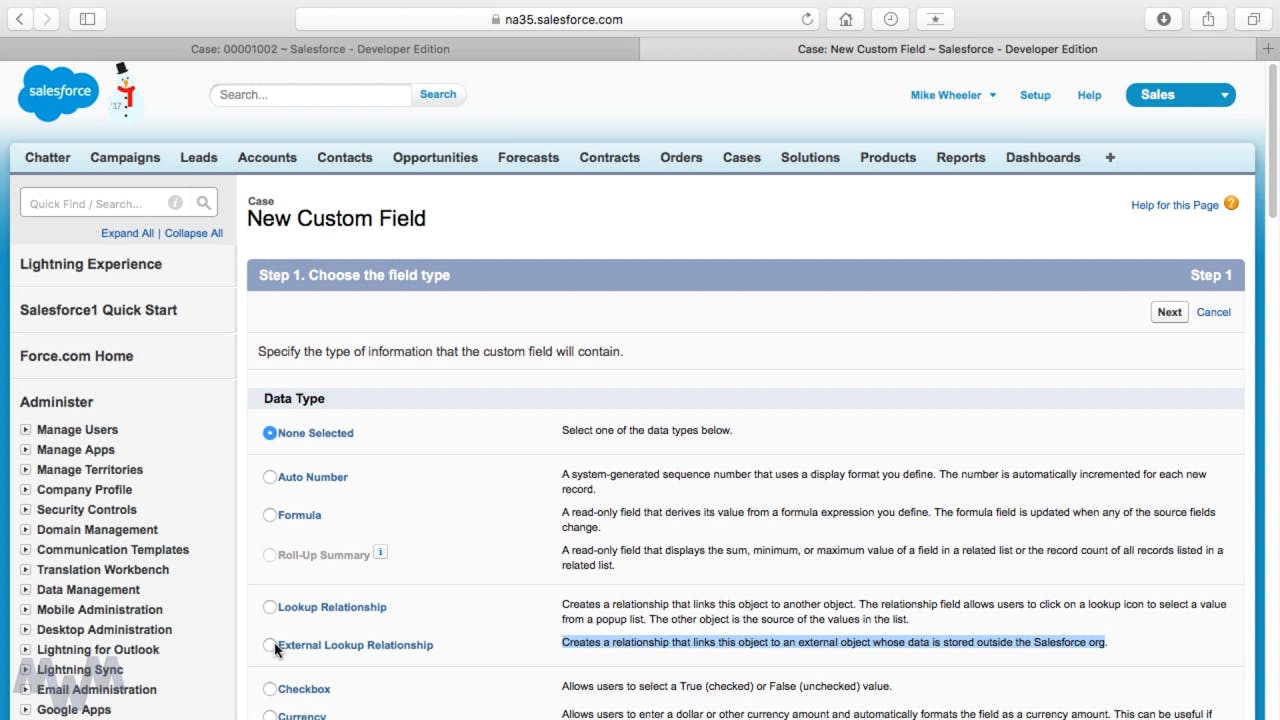The width and height of the screenshot is (1280, 720).
Task: Open the Dashboards tab
Action: click(x=1043, y=157)
